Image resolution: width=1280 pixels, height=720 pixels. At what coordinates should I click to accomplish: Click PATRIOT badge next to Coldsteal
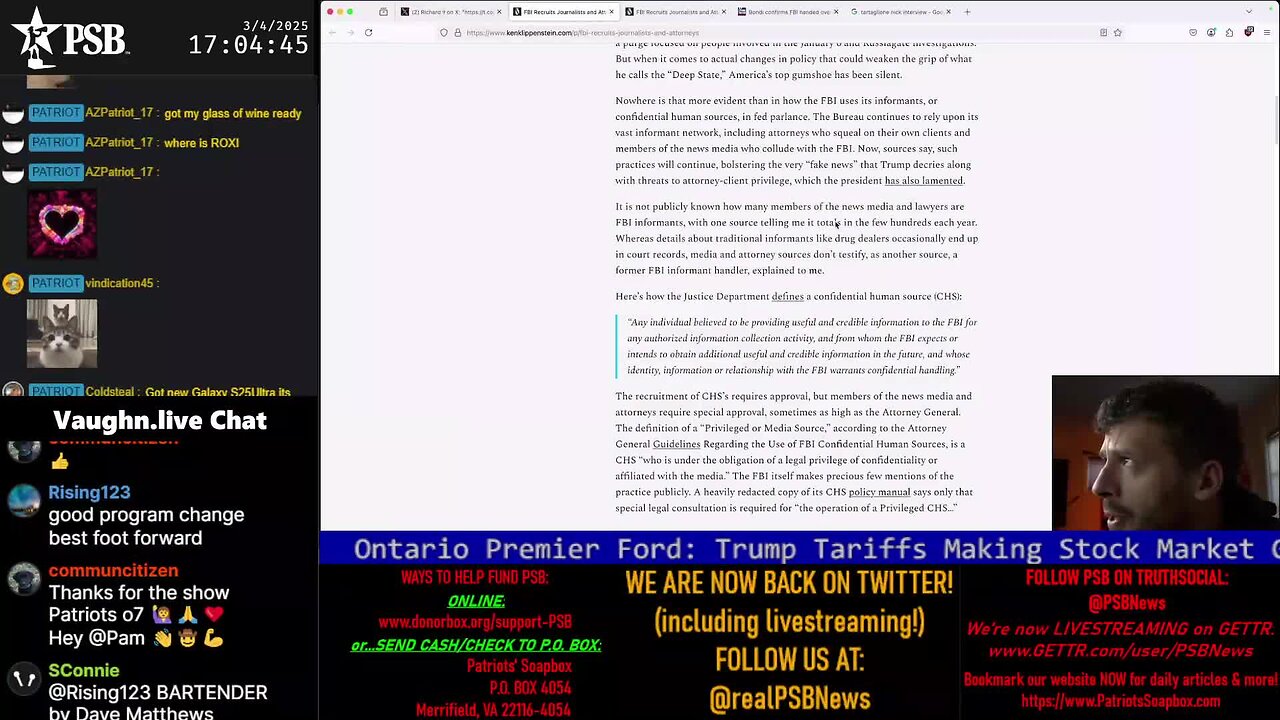click(55, 393)
